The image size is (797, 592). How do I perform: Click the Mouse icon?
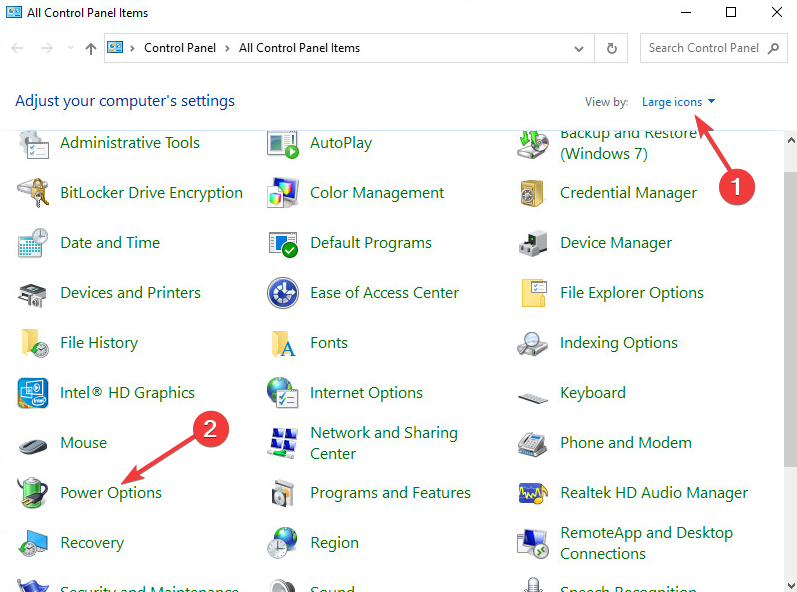pos(33,446)
